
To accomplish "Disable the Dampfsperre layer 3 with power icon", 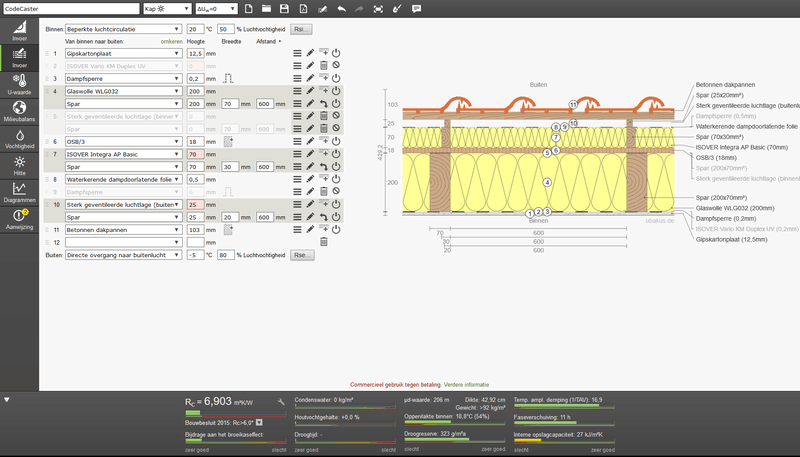I will [x=336, y=78].
